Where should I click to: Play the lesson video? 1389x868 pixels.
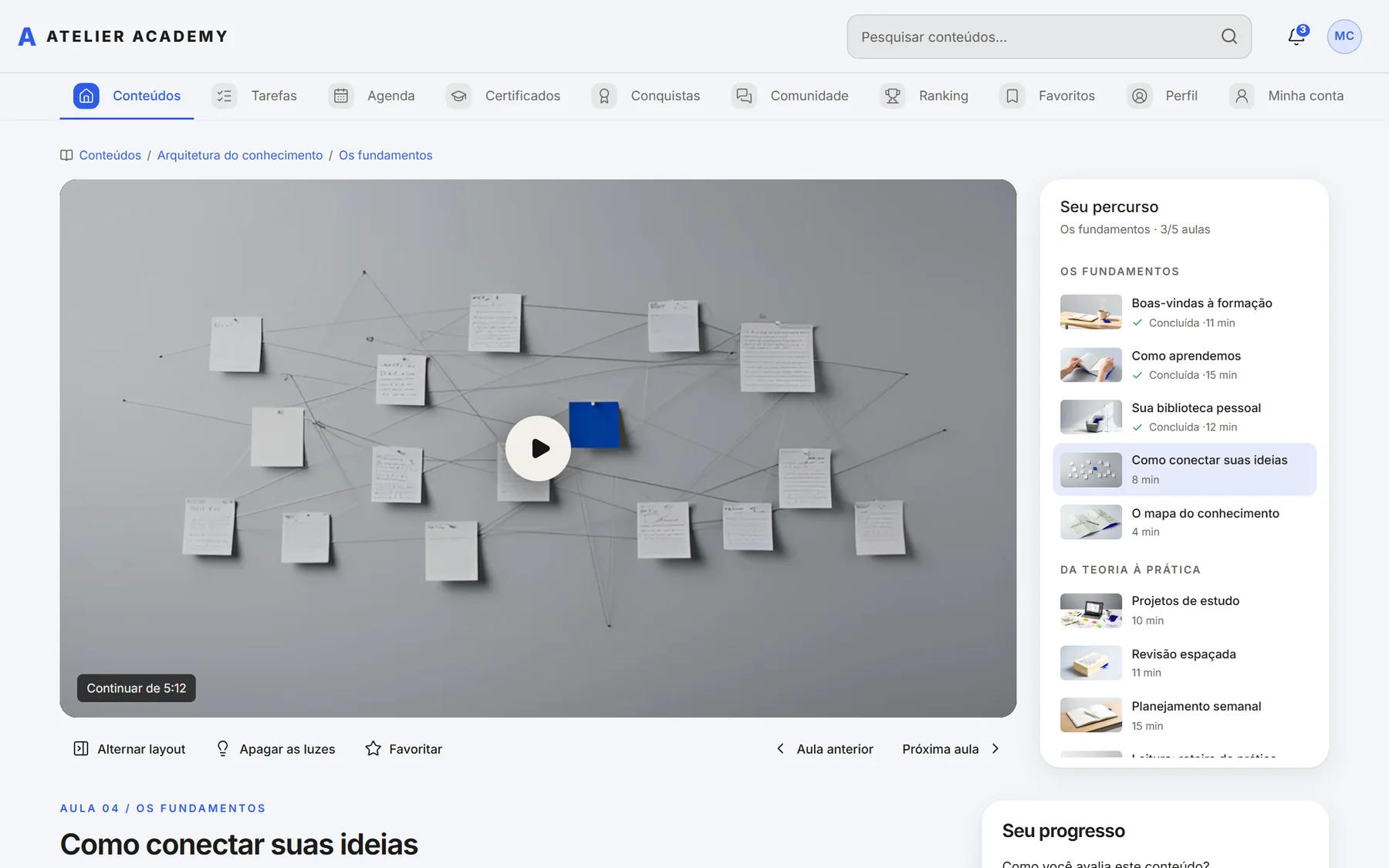(x=538, y=448)
